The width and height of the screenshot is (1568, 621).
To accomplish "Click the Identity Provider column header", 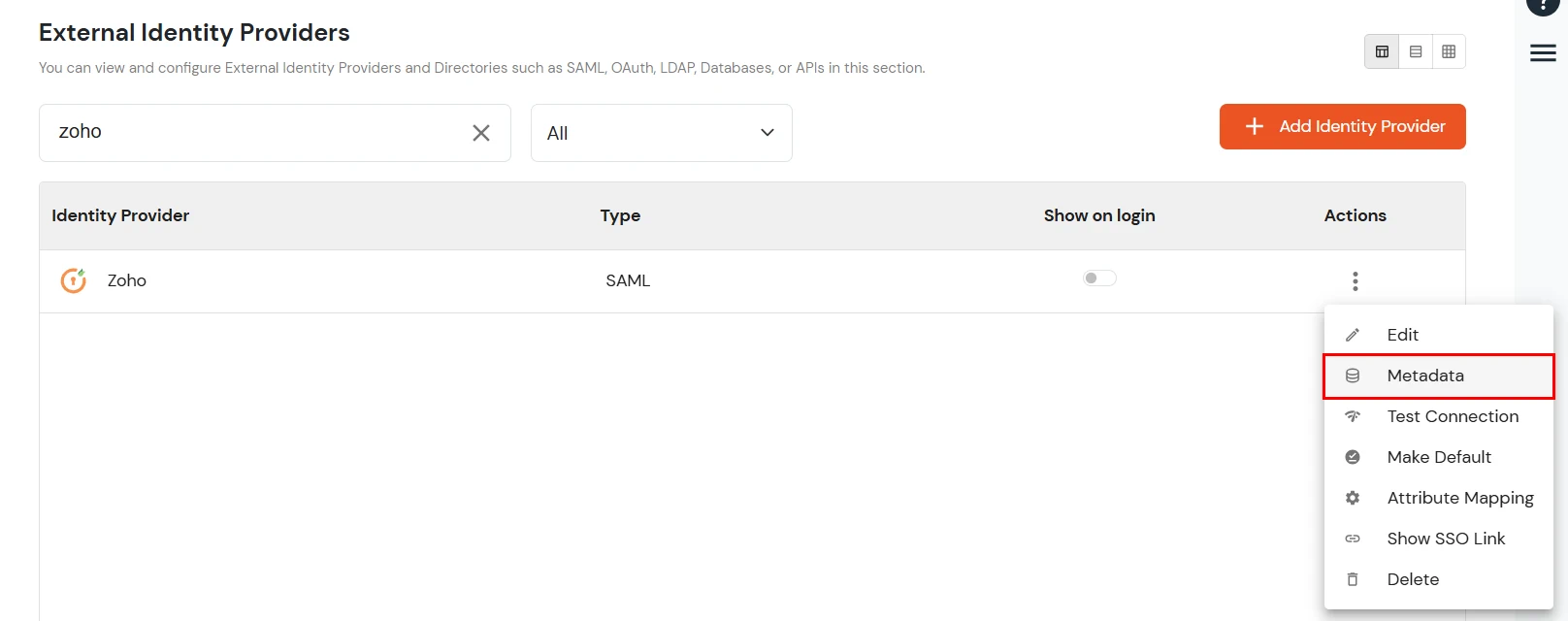I will point(120,215).
